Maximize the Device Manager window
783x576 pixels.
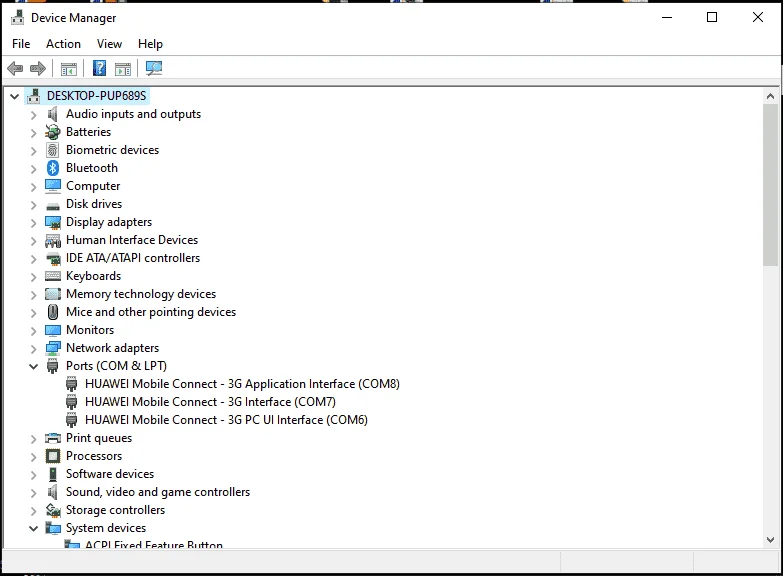tap(712, 17)
